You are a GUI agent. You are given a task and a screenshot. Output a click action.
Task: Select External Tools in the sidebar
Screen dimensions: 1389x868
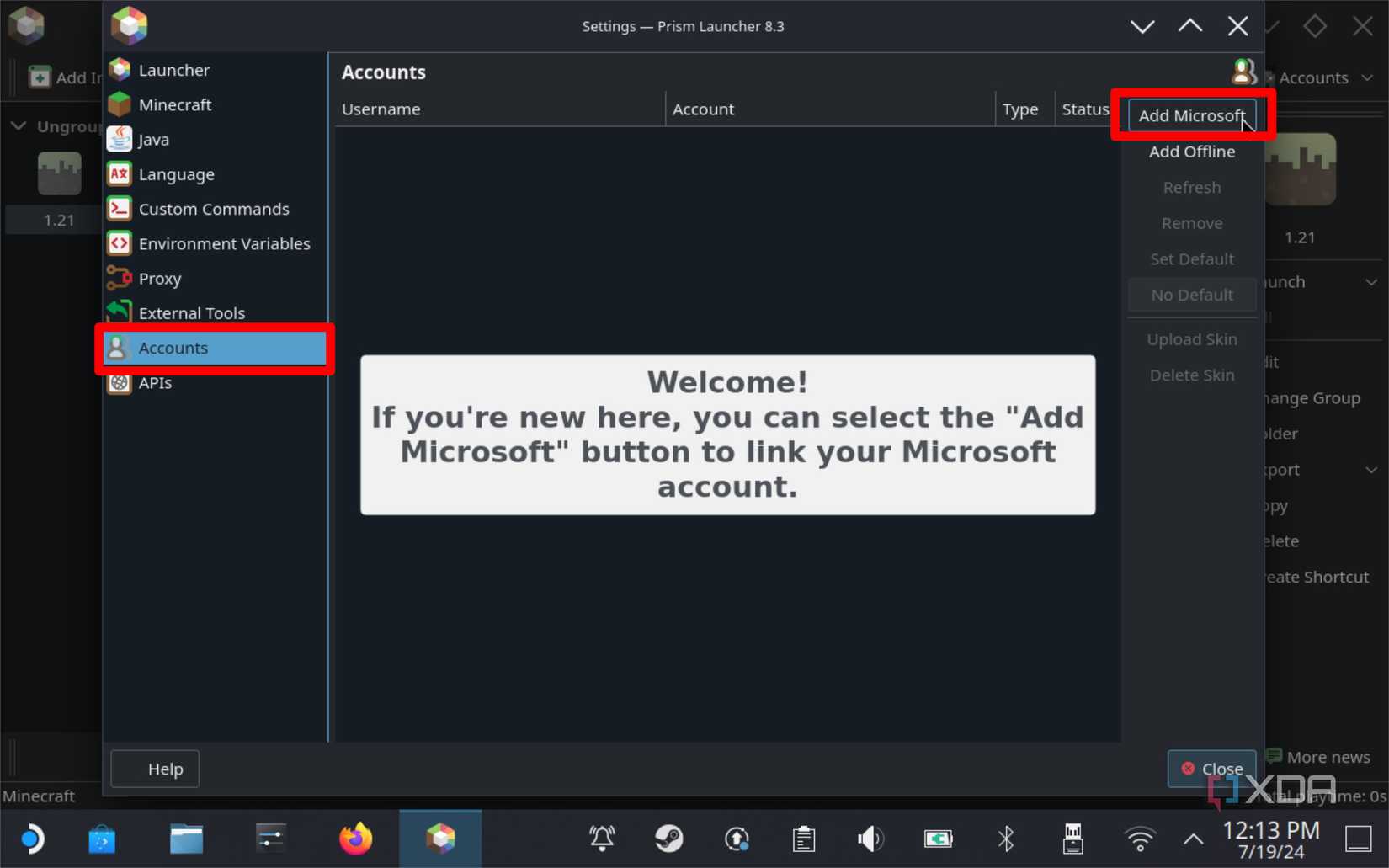(216, 312)
